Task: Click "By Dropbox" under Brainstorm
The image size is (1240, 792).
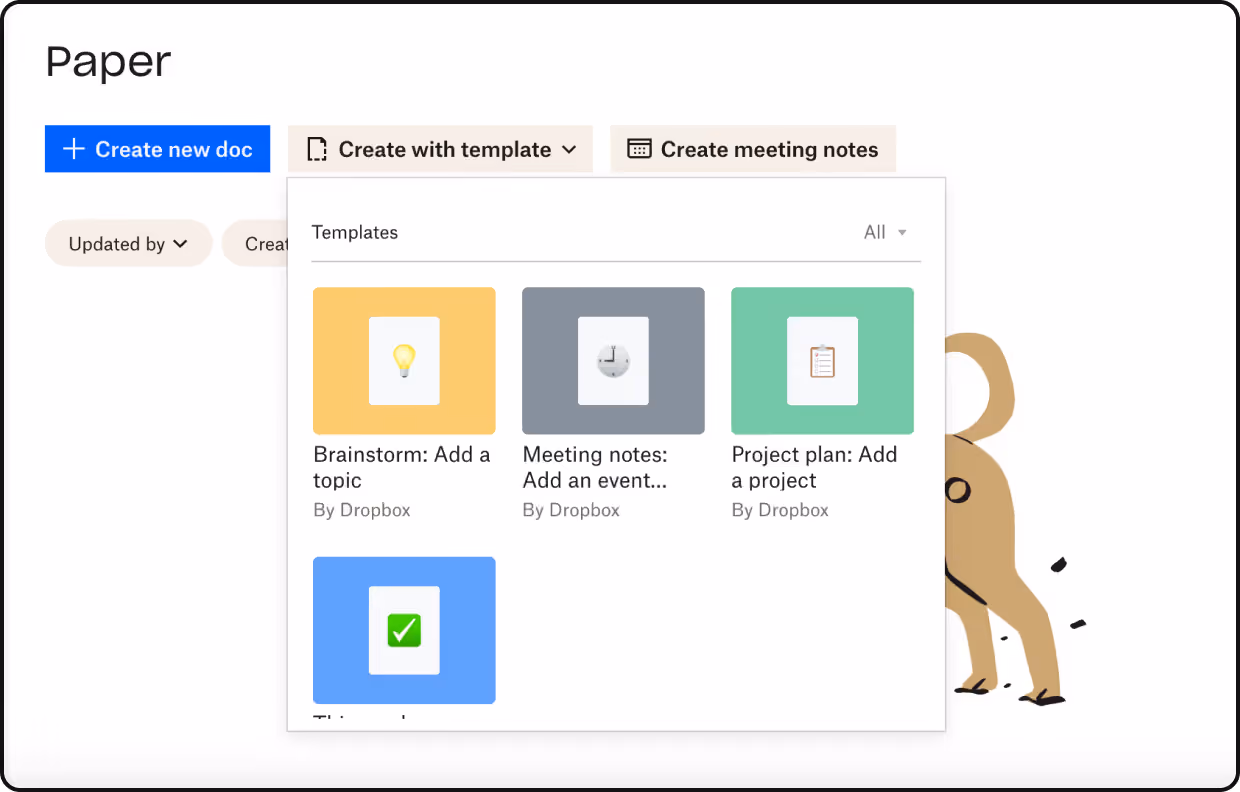Action: click(x=362, y=510)
